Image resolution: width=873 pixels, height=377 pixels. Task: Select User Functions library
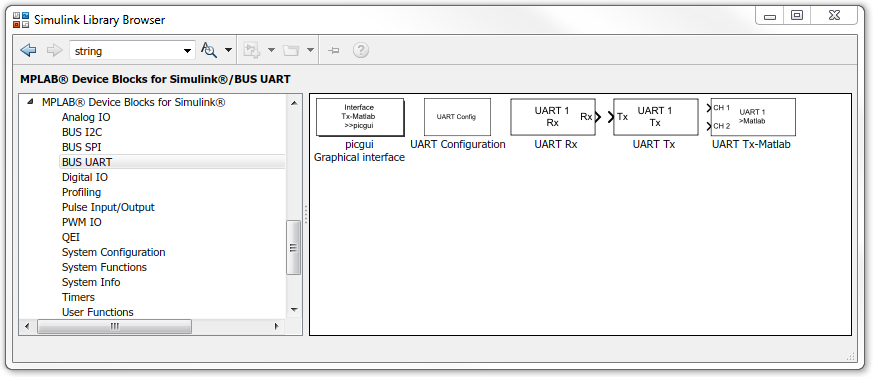tap(97, 312)
